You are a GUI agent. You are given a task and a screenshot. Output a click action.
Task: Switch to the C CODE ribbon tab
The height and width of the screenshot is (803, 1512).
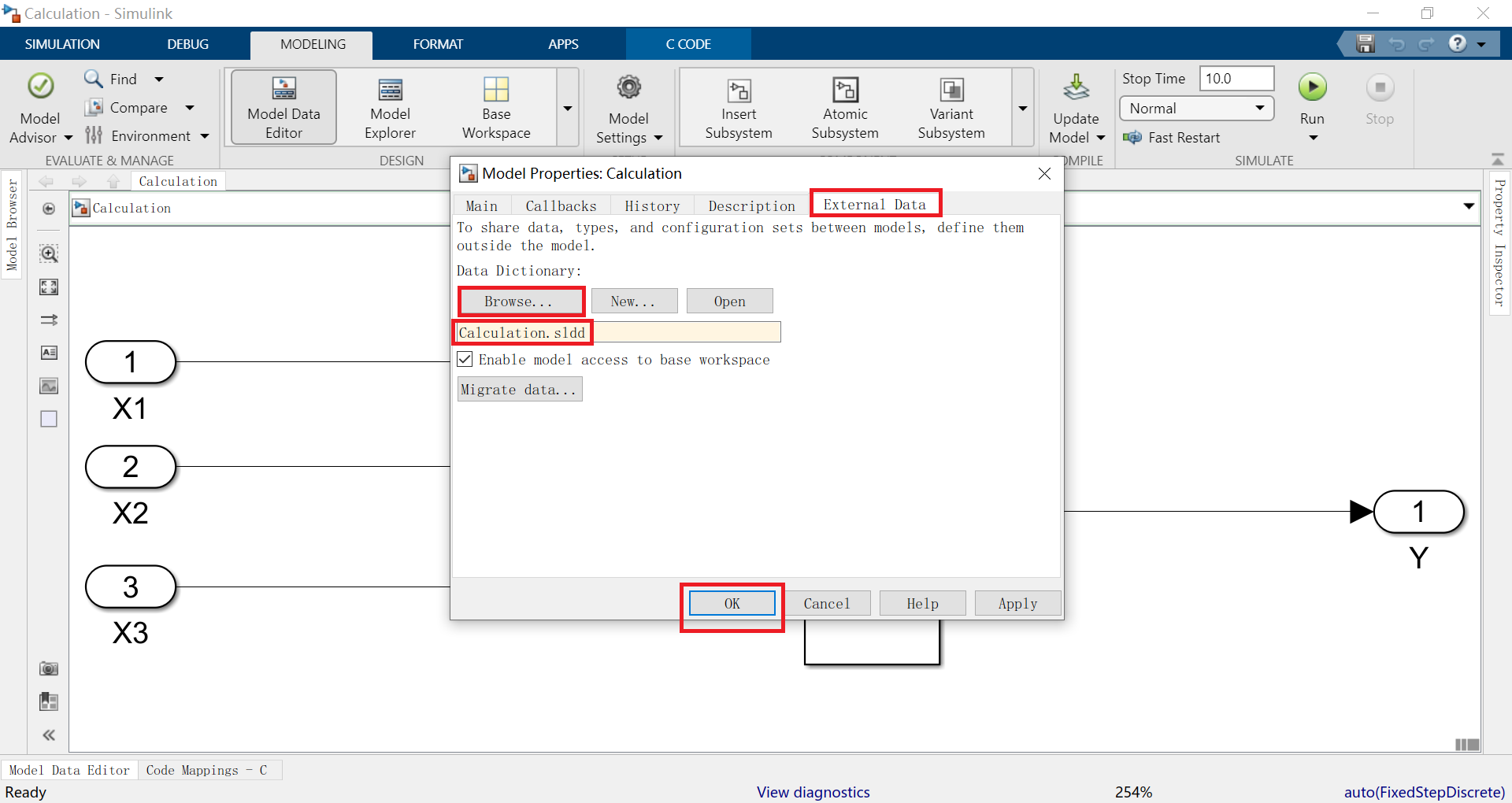pyautogui.click(x=688, y=44)
